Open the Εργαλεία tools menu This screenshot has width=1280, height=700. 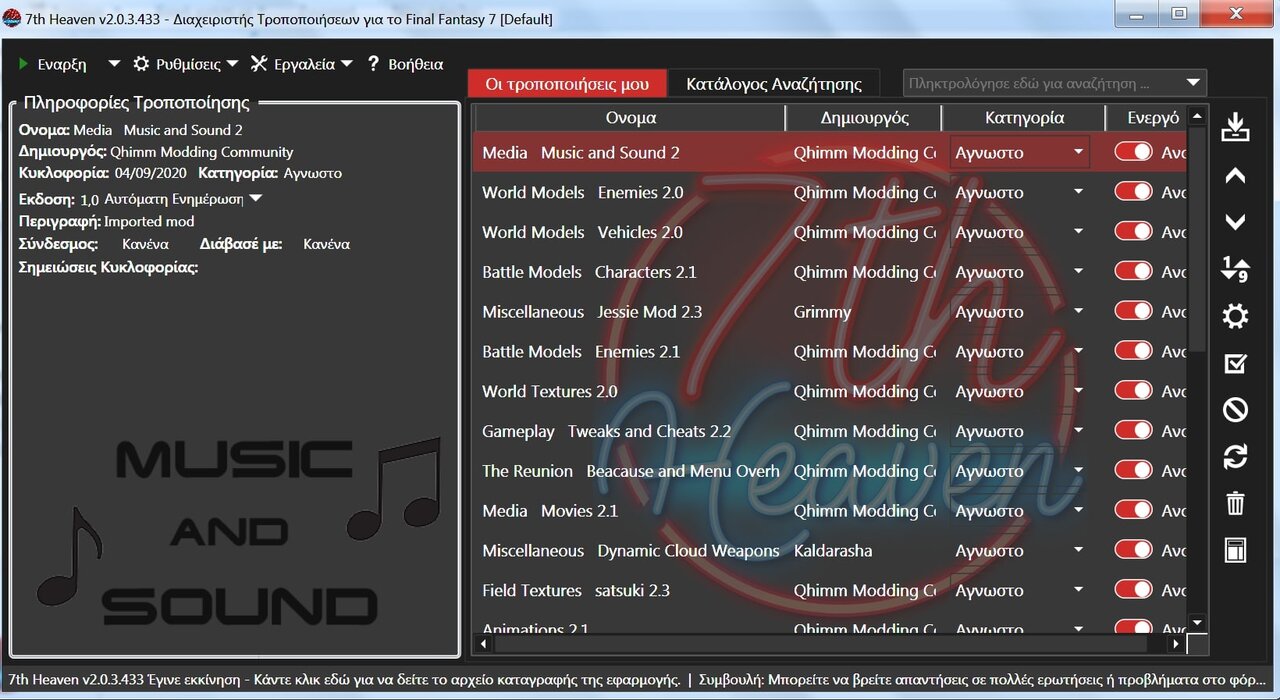(x=301, y=64)
